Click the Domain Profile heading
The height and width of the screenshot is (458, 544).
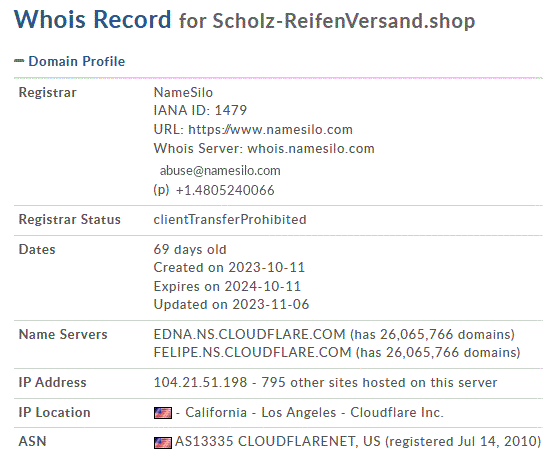tap(77, 61)
